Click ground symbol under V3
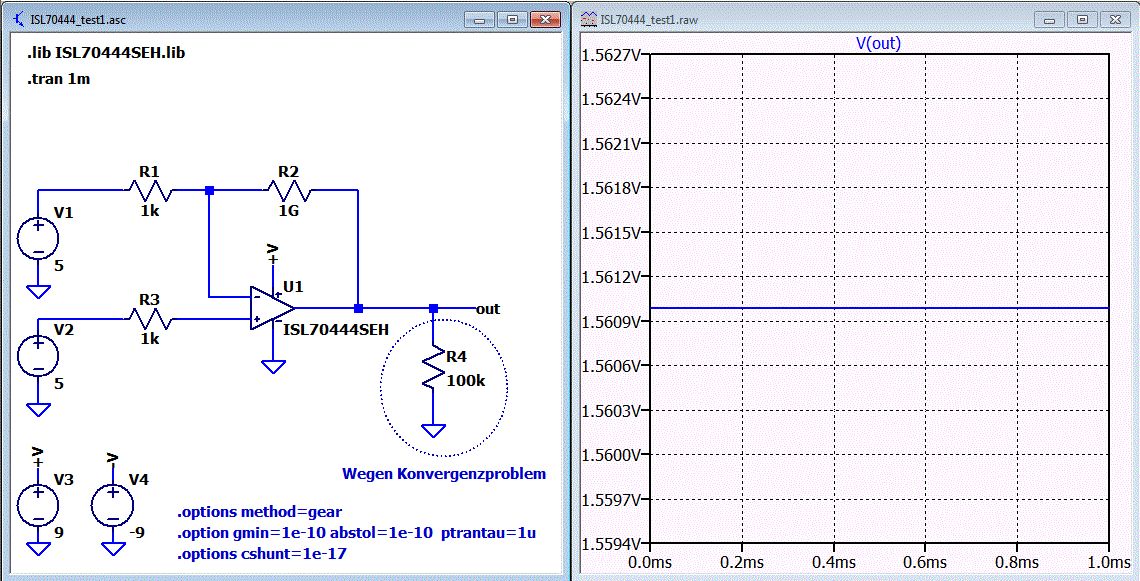The width and height of the screenshot is (1140, 581). pos(38,548)
